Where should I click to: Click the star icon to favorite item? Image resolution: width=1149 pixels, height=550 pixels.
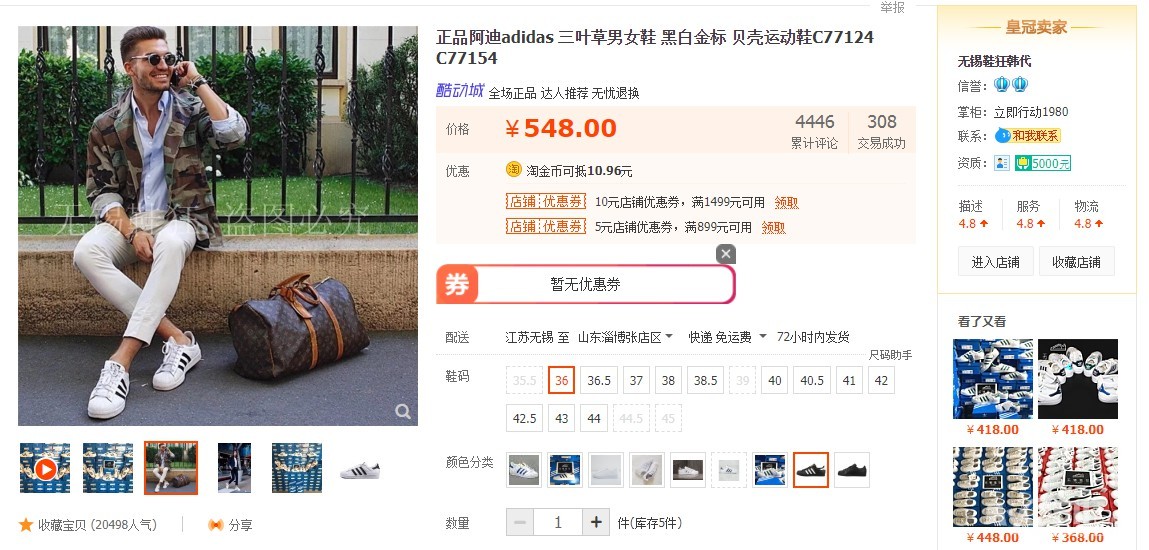pos(26,524)
